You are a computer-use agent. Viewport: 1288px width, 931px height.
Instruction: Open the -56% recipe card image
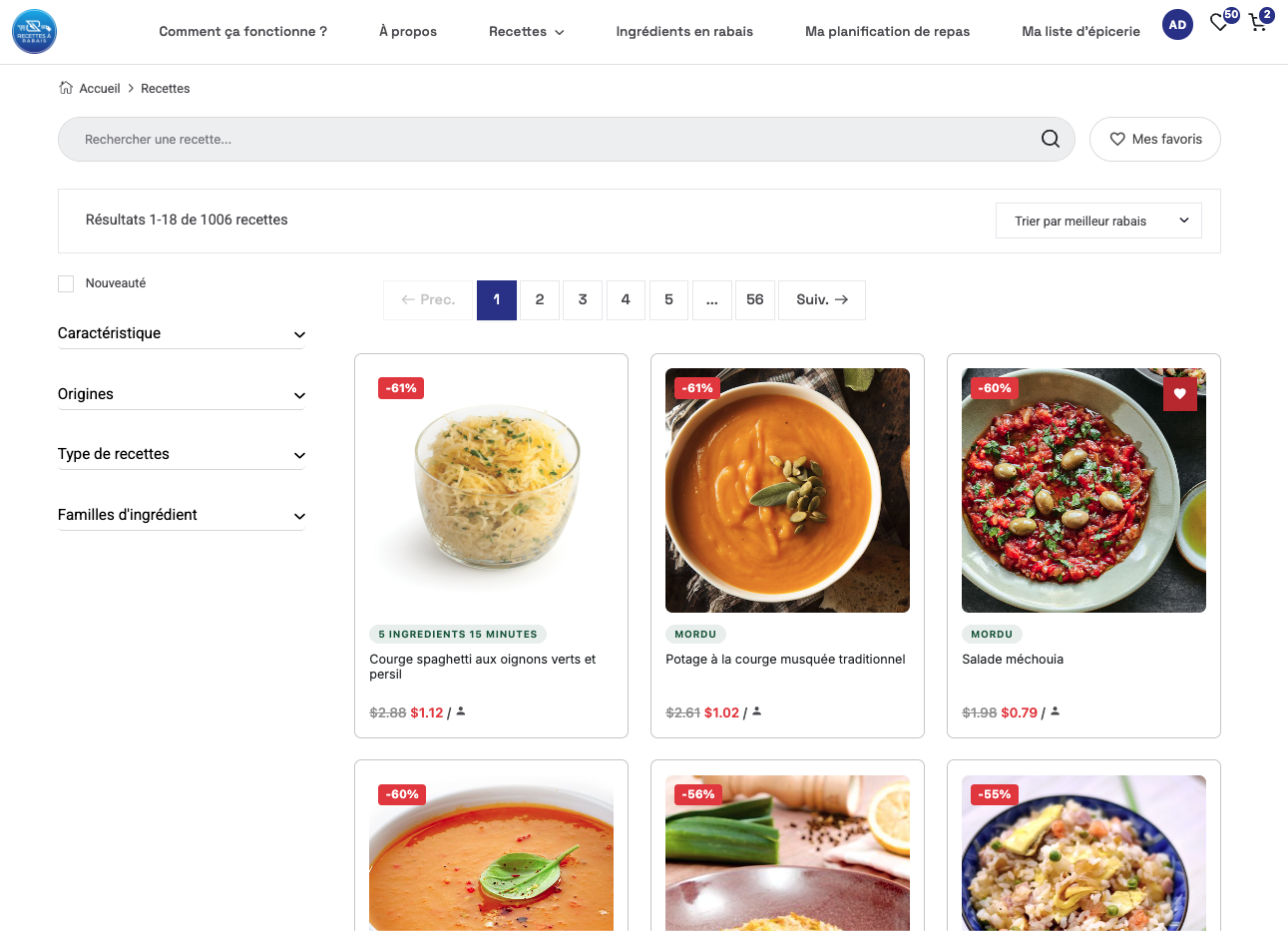(787, 853)
